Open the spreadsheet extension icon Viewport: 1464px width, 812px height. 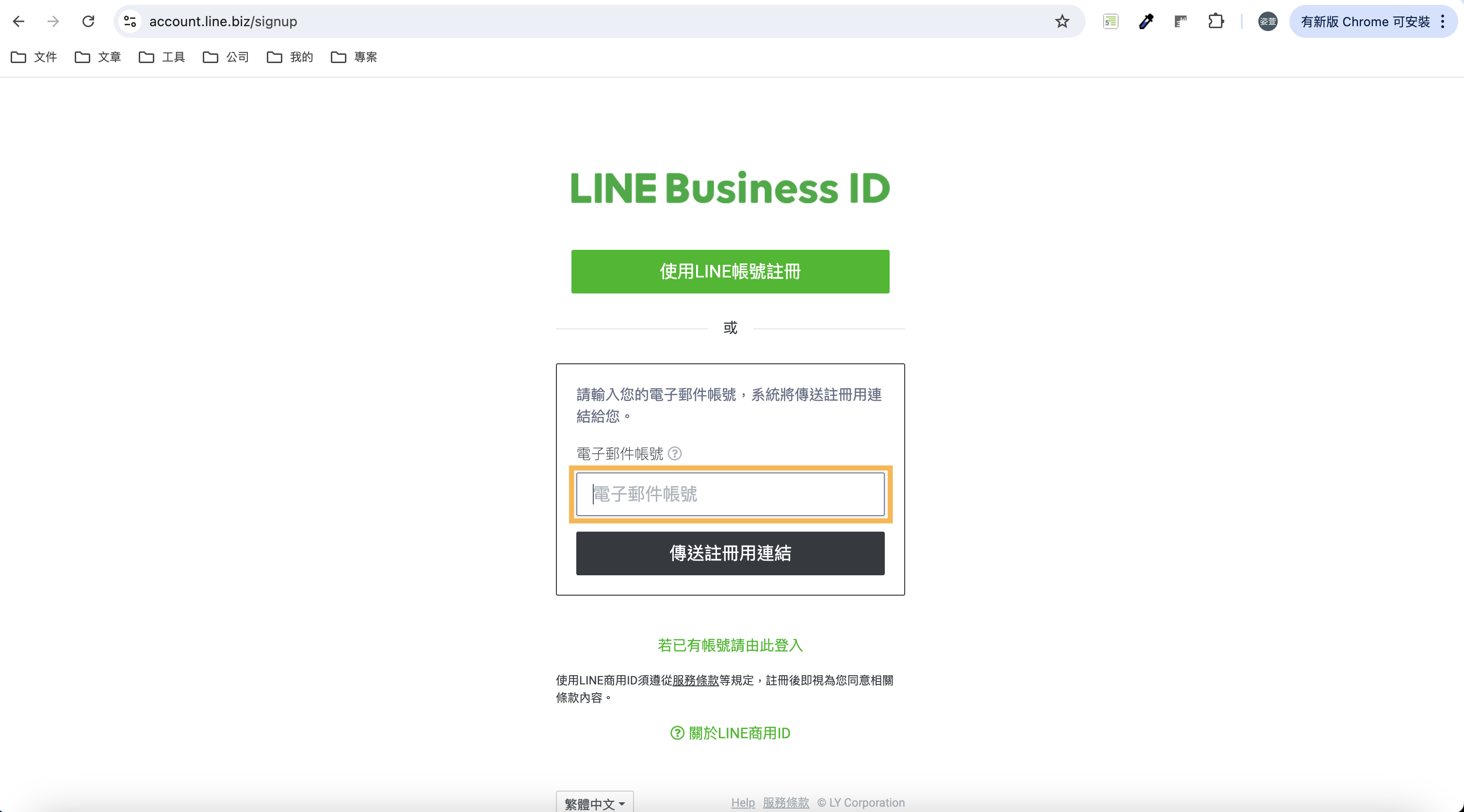tap(1110, 22)
